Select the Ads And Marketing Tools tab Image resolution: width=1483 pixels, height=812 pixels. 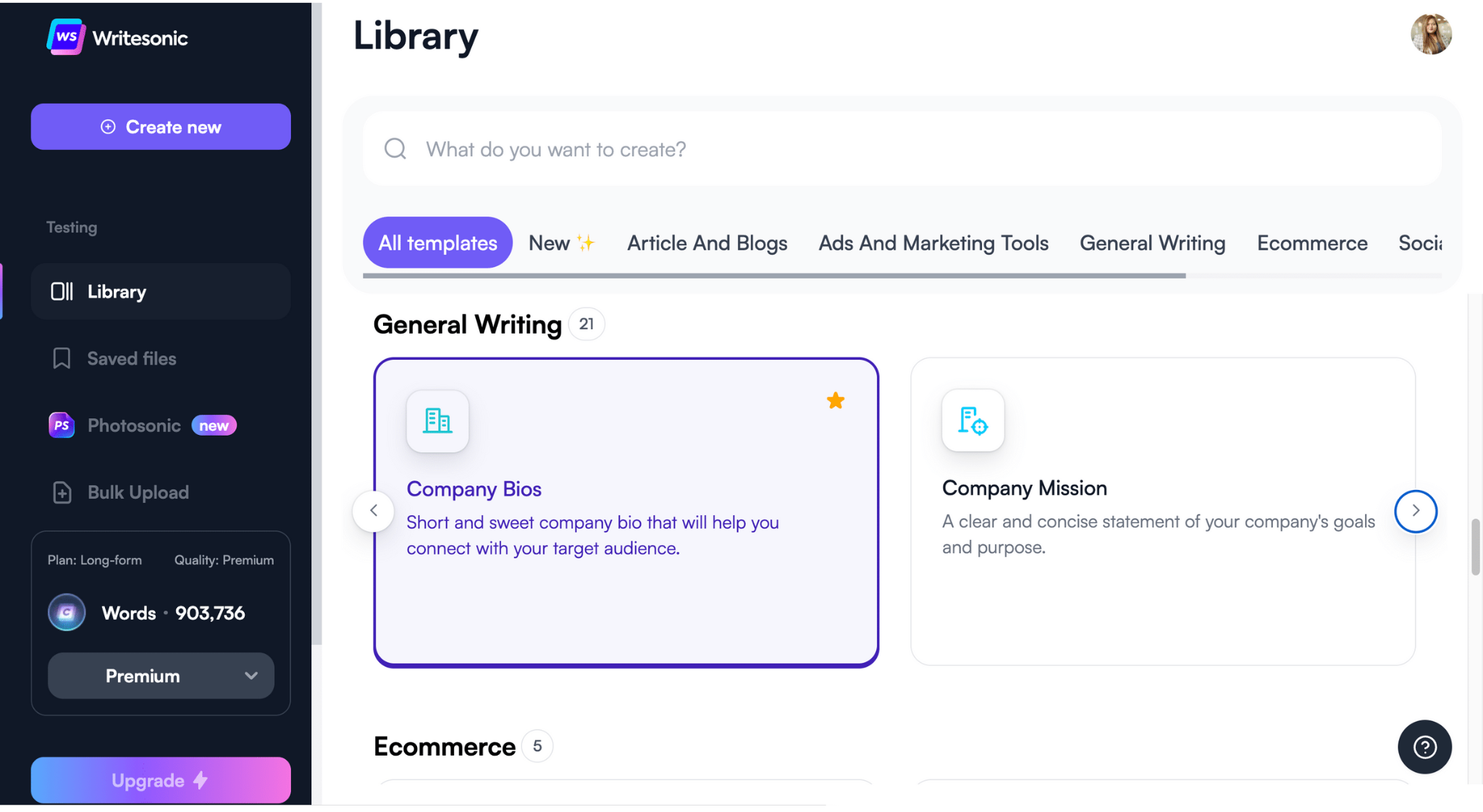[933, 243]
